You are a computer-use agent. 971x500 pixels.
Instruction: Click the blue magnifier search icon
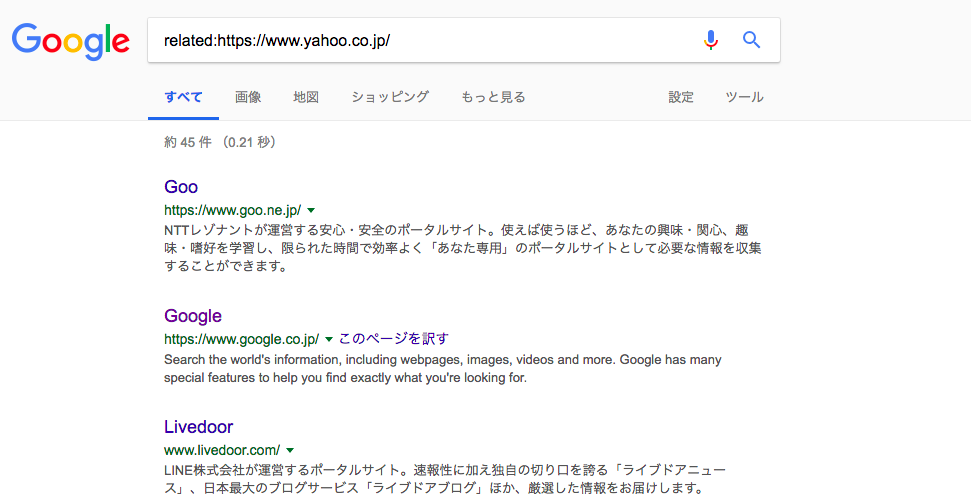[751, 40]
